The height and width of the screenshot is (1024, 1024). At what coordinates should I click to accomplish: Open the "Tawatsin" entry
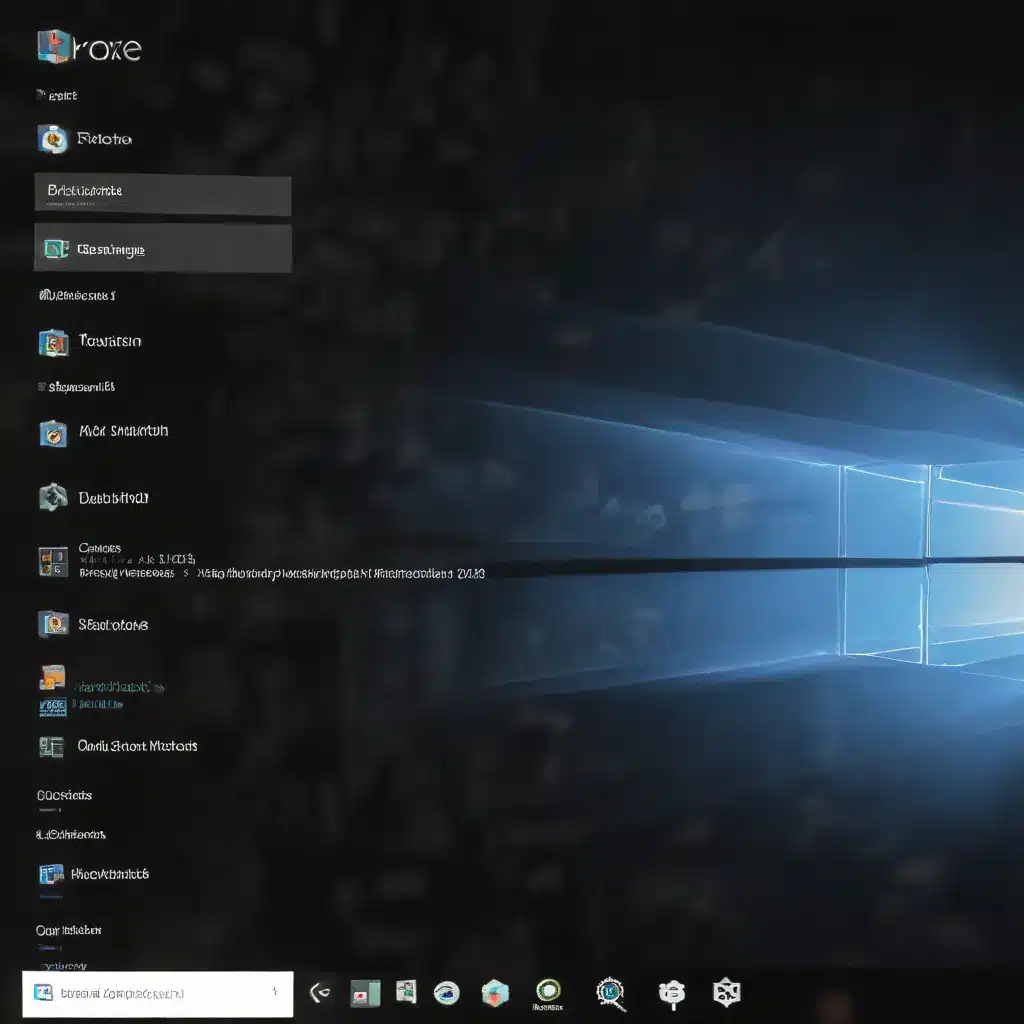(110, 341)
